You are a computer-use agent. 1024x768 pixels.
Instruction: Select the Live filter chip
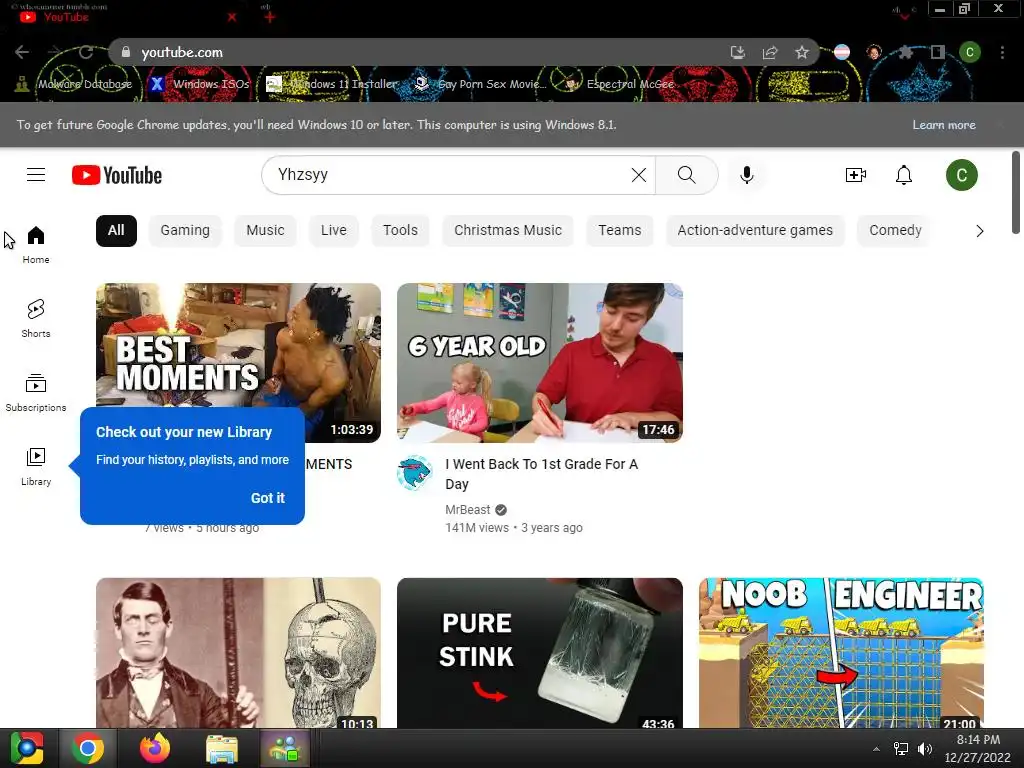[x=334, y=231]
